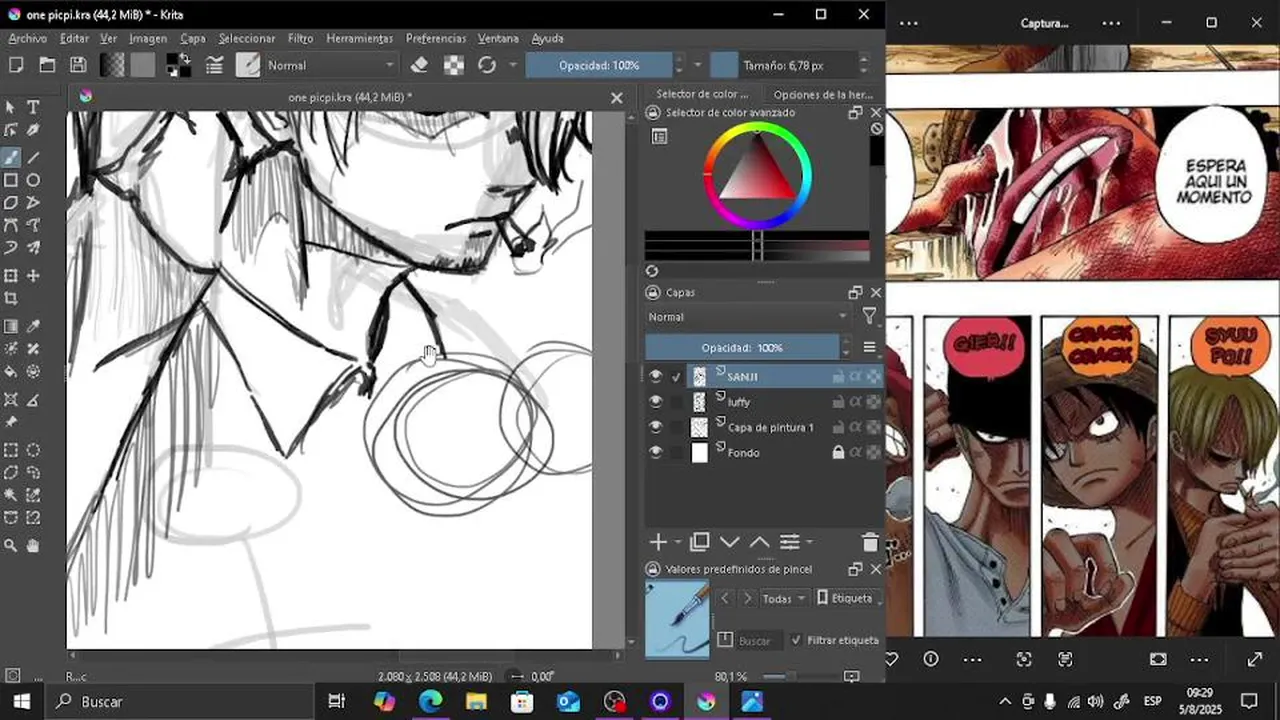This screenshot has width=1280, height=720.
Task: Unlock the Fondo layer padlock
Action: point(839,452)
